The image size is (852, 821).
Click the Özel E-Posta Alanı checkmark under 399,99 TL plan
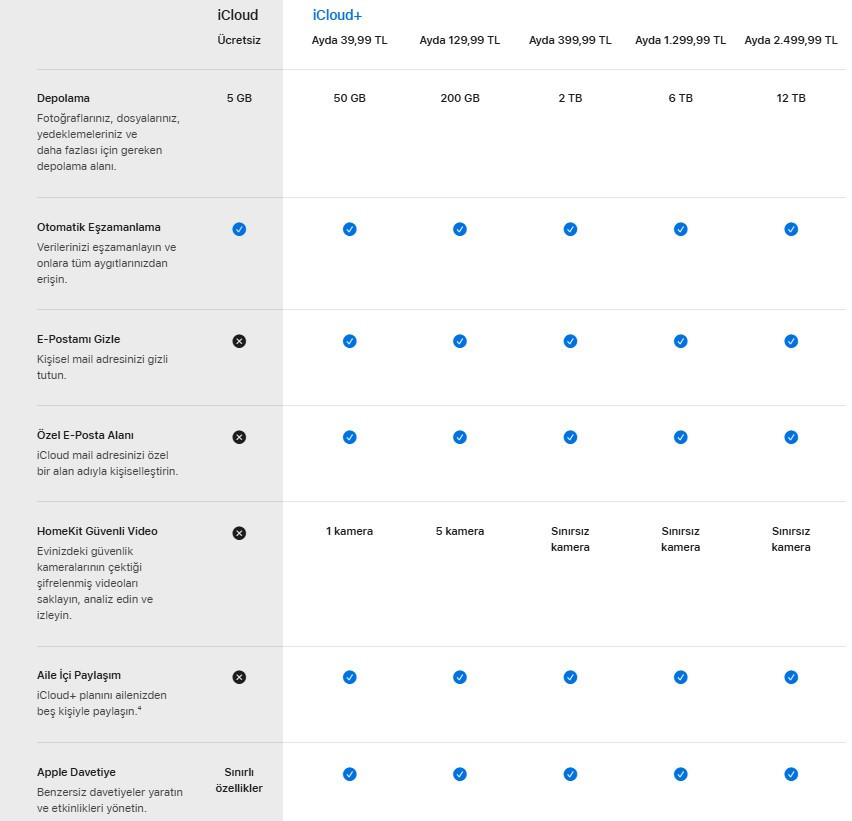click(570, 437)
